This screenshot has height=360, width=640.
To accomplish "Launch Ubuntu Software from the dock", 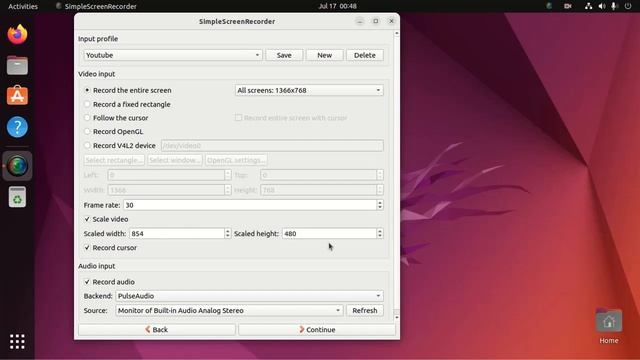I will point(17,96).
